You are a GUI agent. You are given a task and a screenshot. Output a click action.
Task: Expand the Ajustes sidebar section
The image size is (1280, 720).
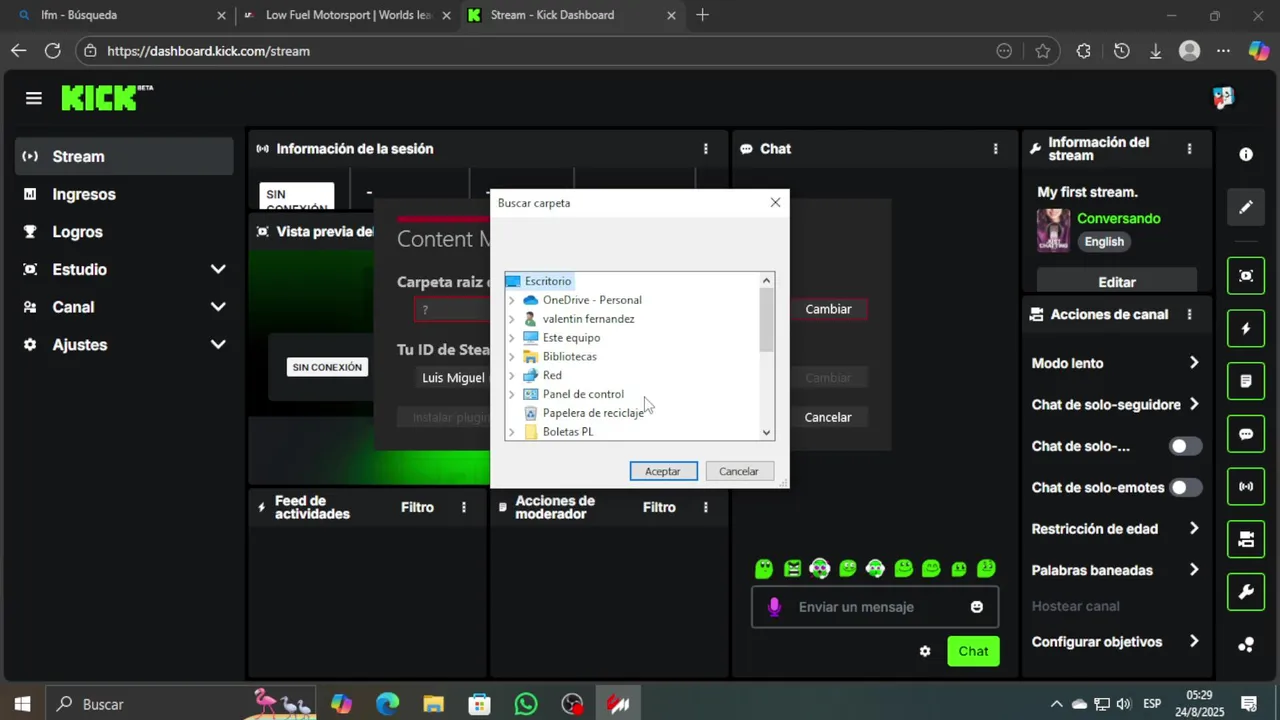point(218,344)
